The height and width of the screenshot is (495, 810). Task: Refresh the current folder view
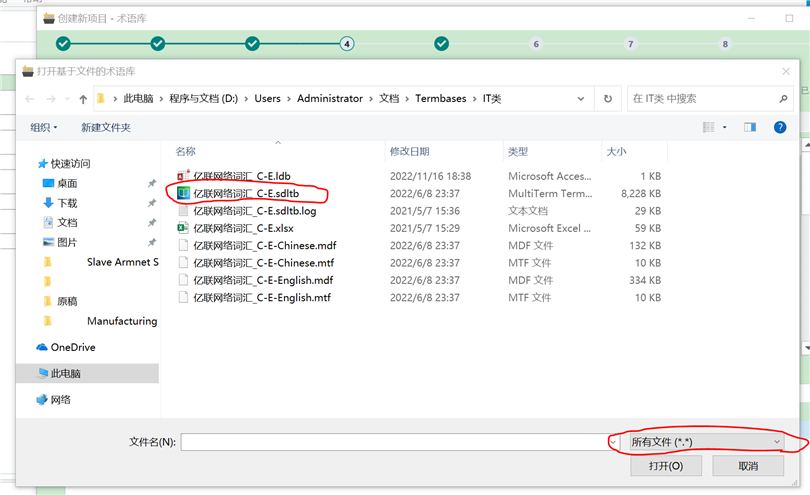click(x=608, y=99)
